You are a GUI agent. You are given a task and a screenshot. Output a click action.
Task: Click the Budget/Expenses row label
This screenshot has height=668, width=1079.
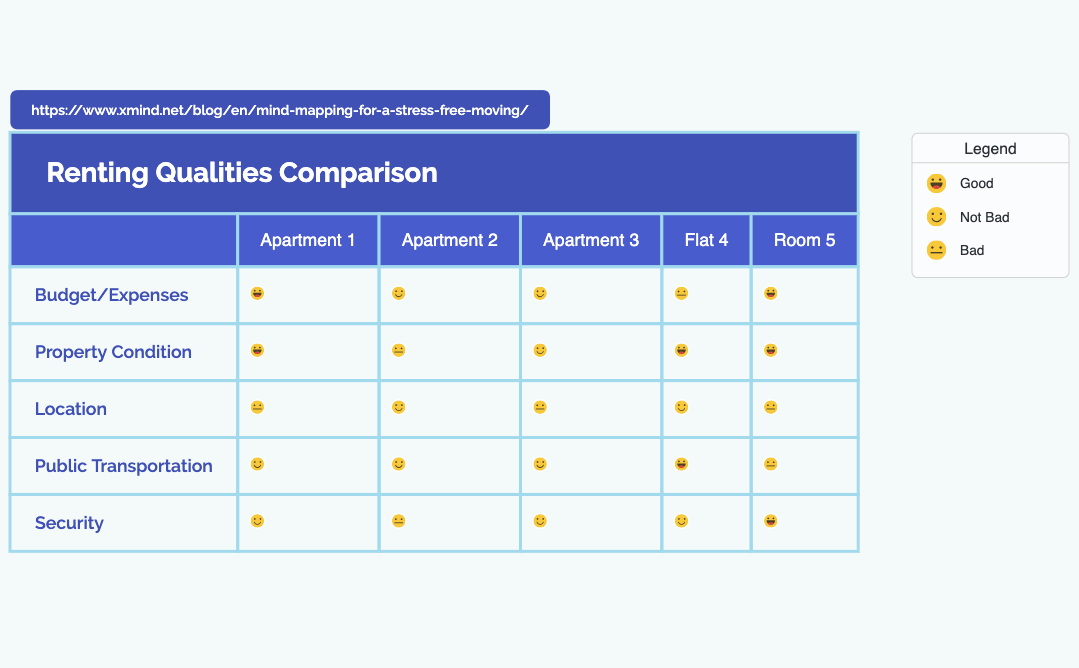[x=111, y=295]
